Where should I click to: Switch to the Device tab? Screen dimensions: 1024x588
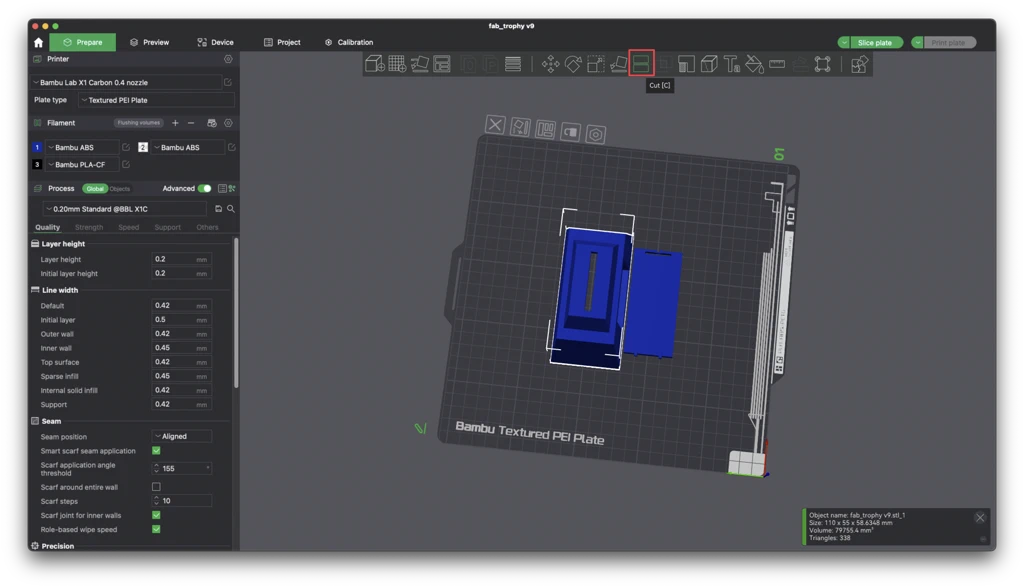pos(216,42)
